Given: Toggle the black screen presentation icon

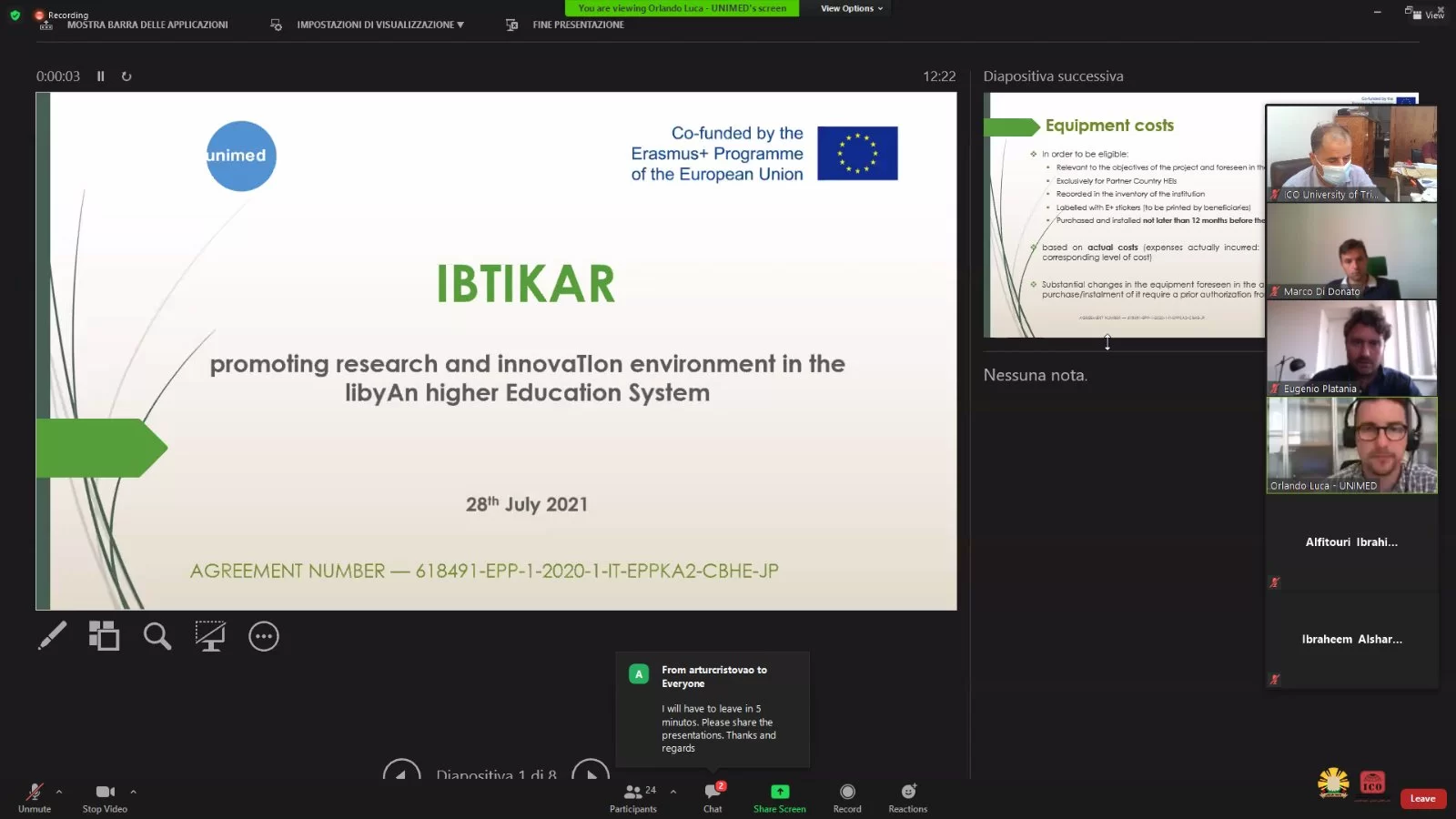Looking at the screenshot, I should pos(210,635).
